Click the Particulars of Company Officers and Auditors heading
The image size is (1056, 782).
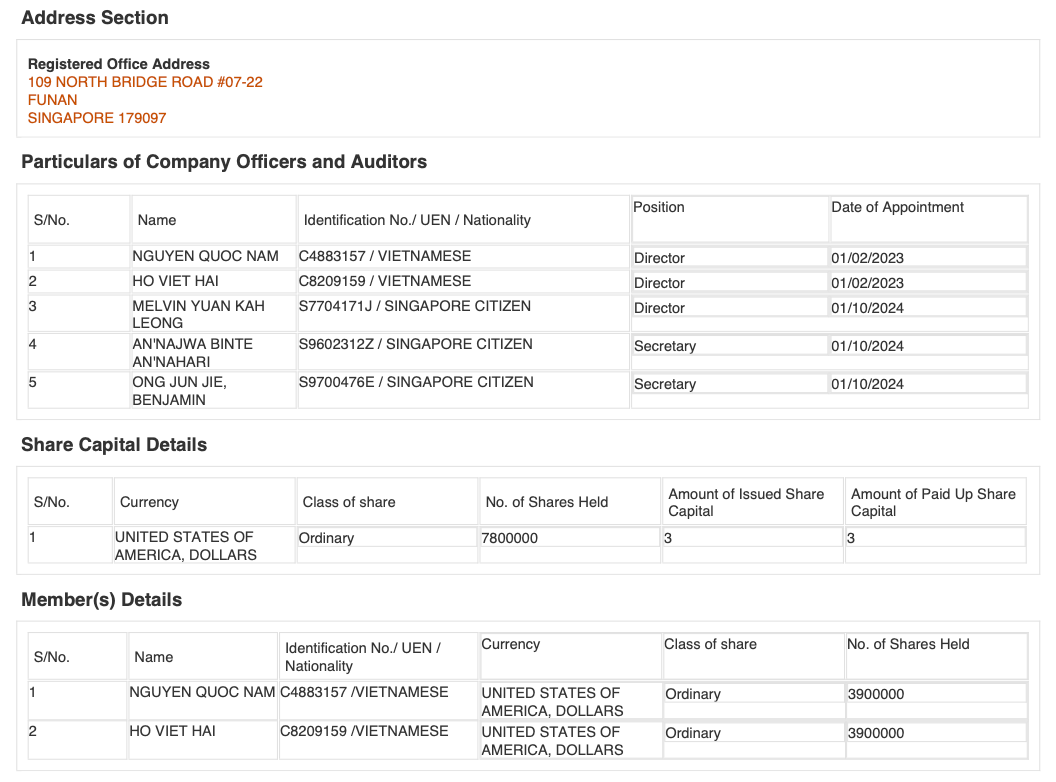(224, 162)
